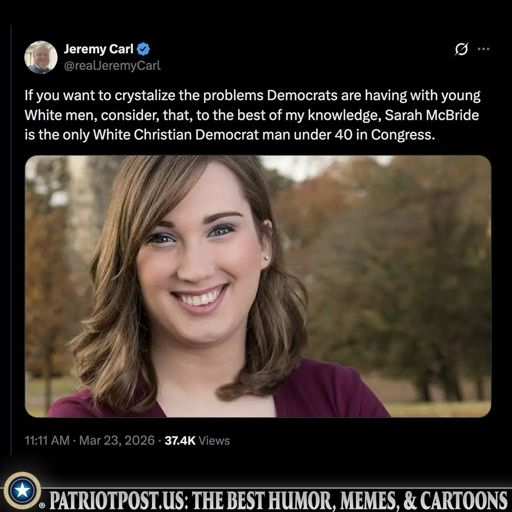Click the Views label
This screenshot has height=512, width=512.
(214, 441)
